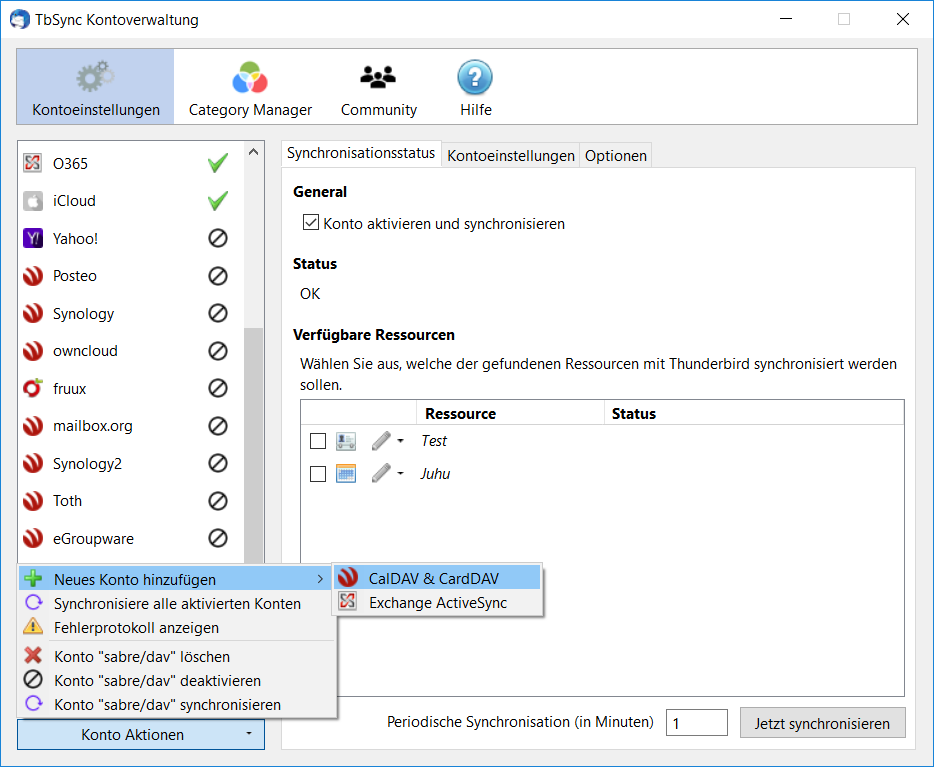
Task: Click the O365 Exchange account icon
Action: [33, 163]
